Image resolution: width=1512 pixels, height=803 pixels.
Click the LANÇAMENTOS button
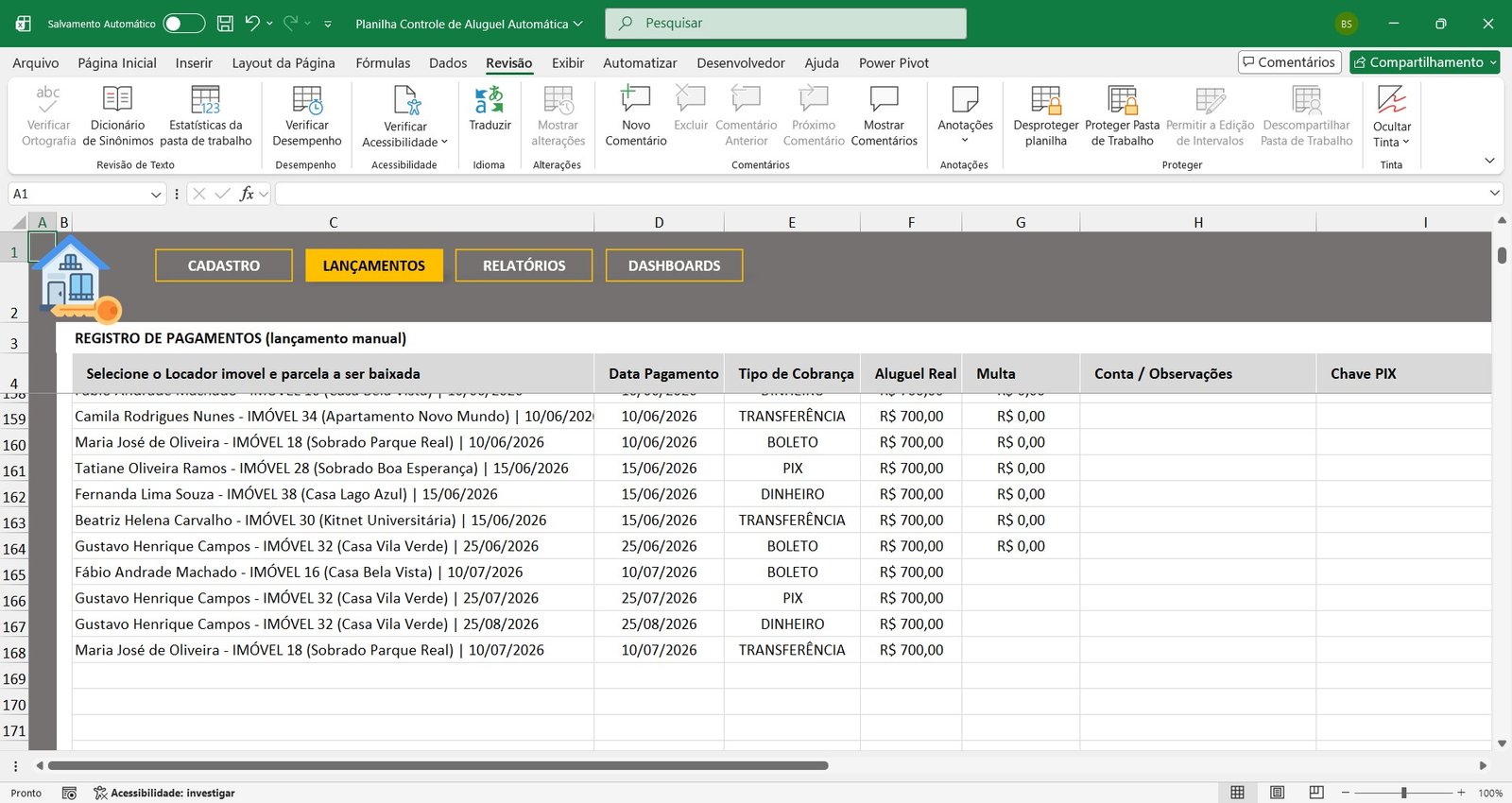click(x=374, y=265)
